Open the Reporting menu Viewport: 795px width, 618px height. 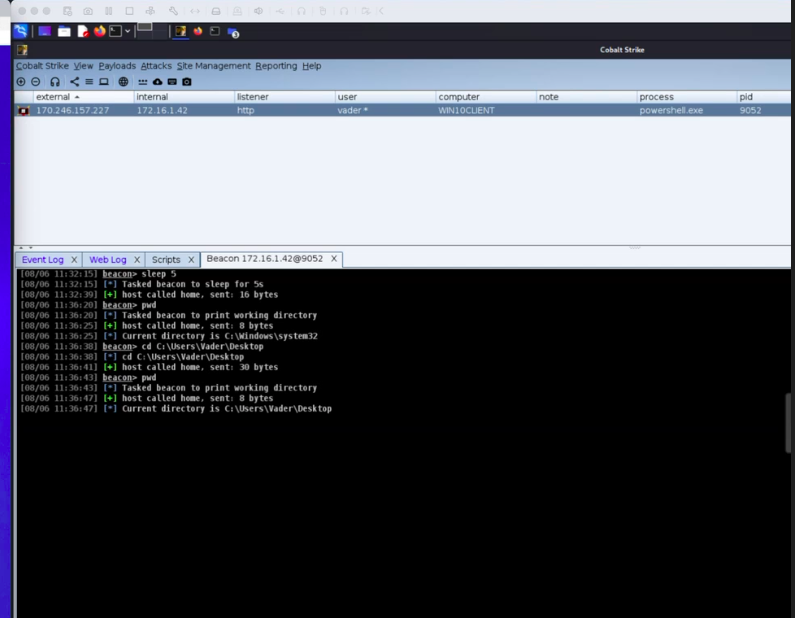pyautogui.click(x=276, y=66)
